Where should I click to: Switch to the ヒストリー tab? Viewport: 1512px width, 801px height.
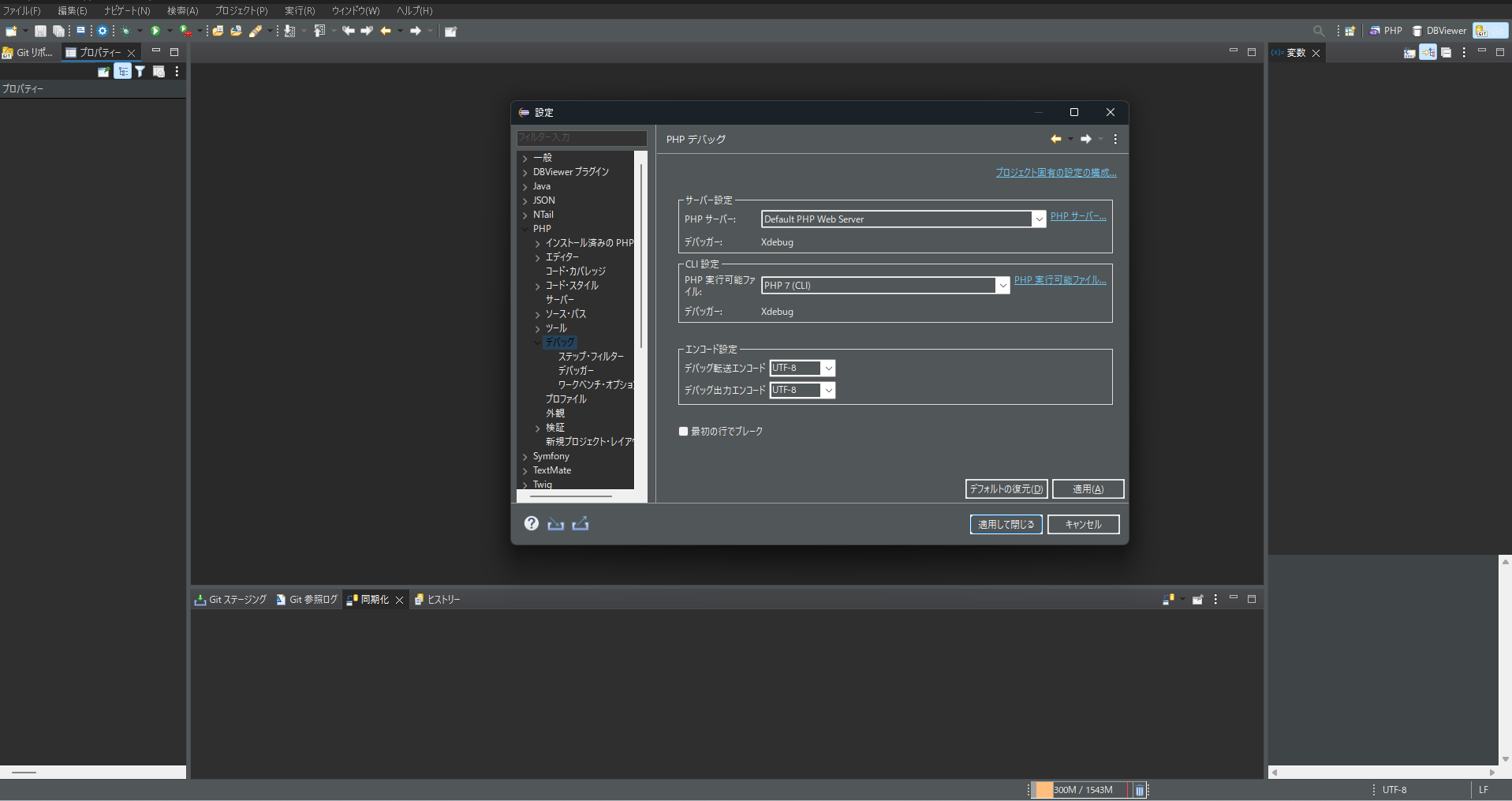(x=438, y=599)
